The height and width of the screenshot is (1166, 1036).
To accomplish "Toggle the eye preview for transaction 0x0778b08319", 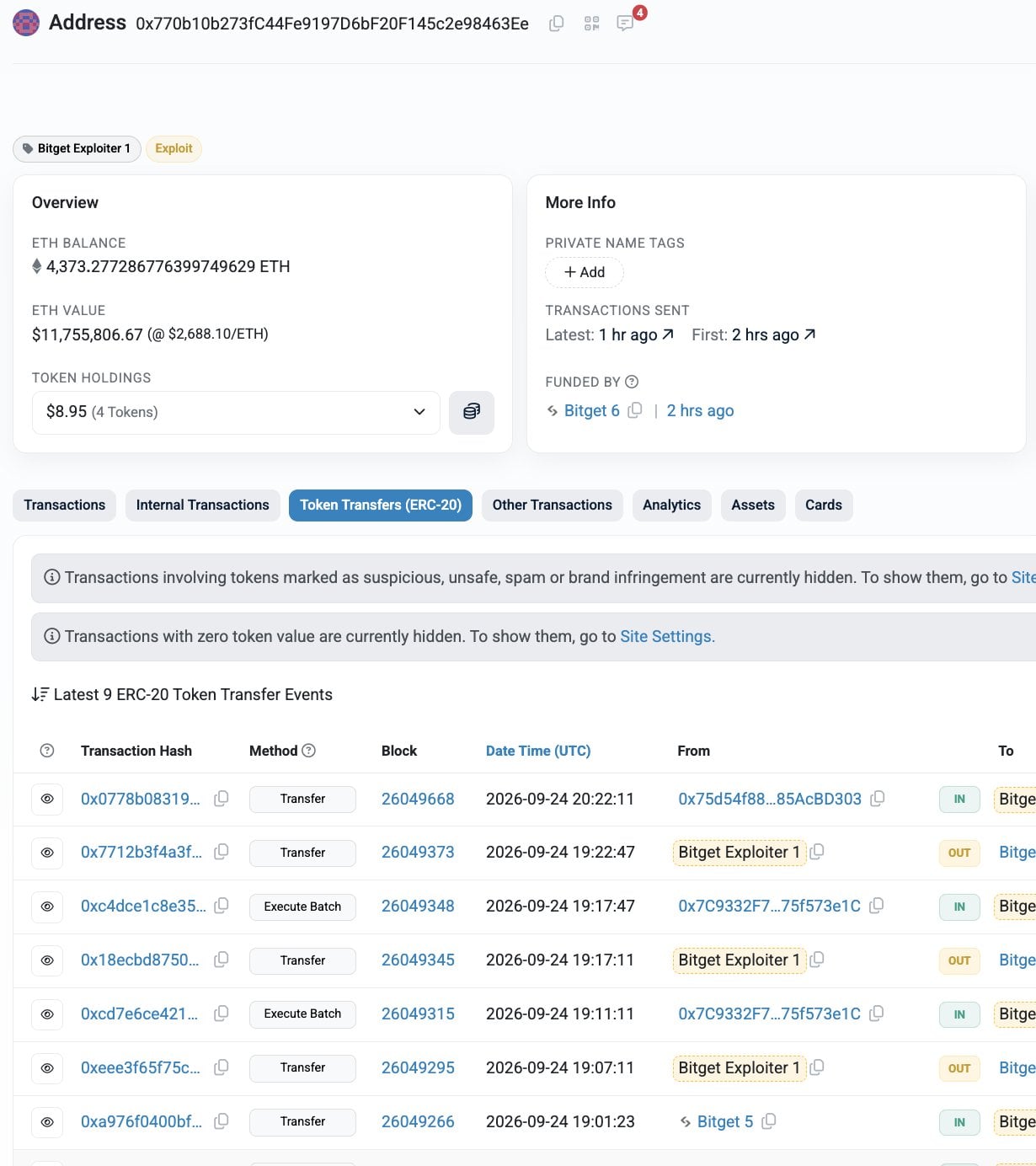I will [47, 799].
